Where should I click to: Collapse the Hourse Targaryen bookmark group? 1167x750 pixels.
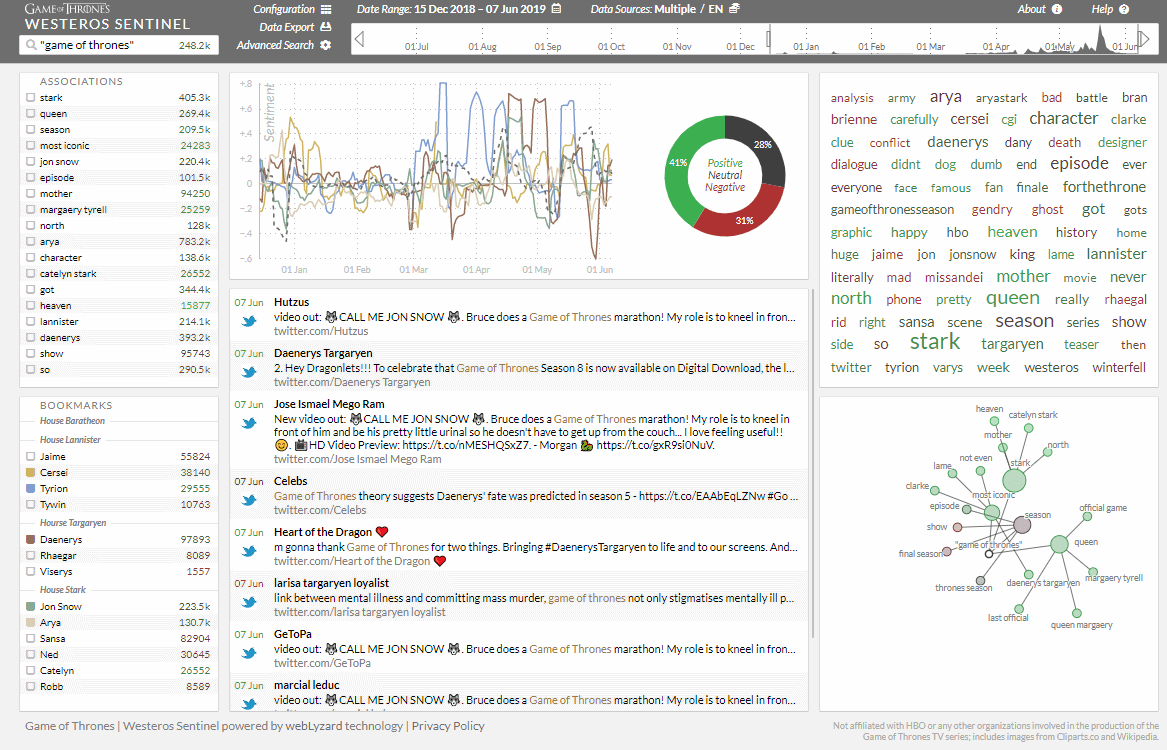coord(73,523)
